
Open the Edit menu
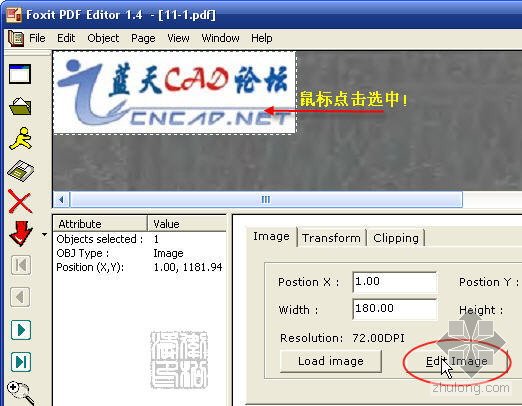66,38
